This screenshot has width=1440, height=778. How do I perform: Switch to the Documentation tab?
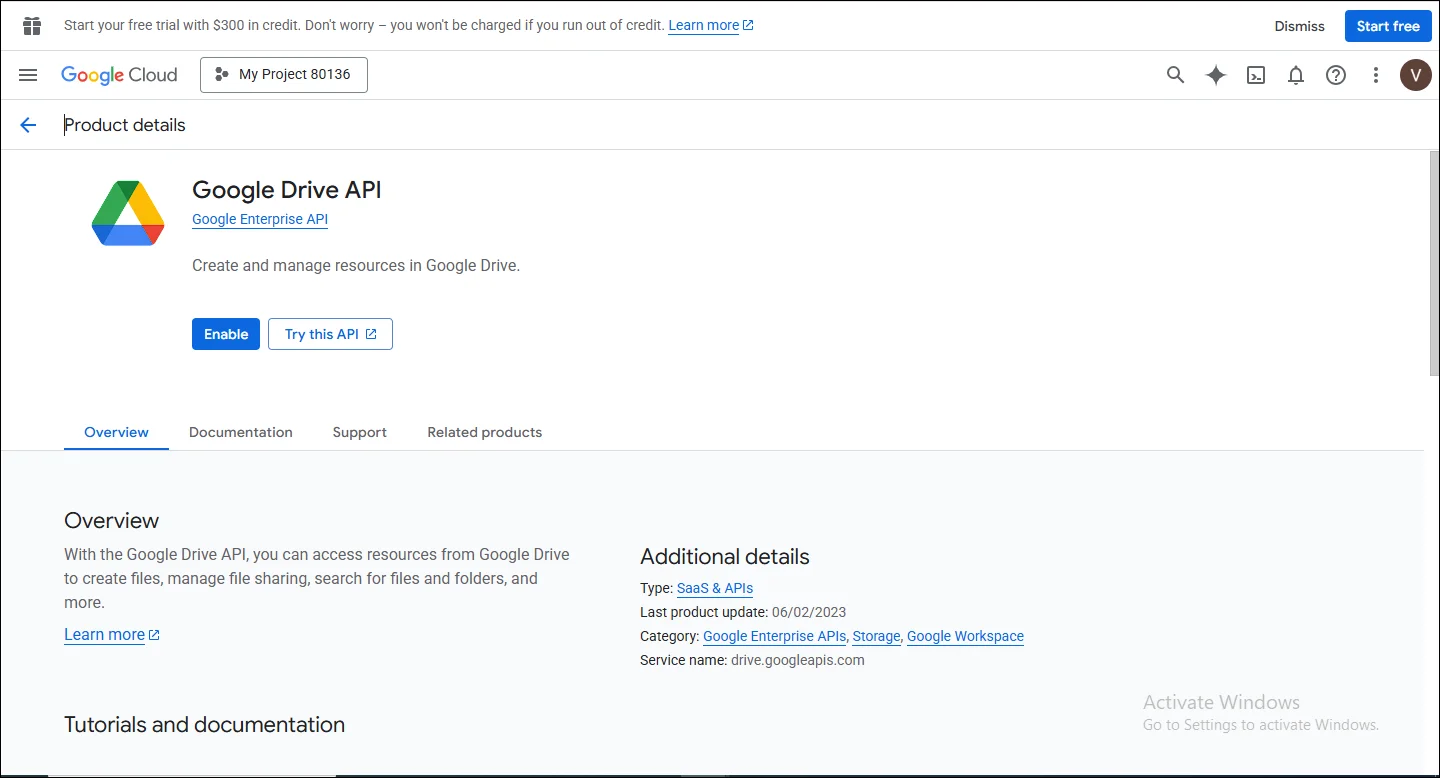point(241,432)
